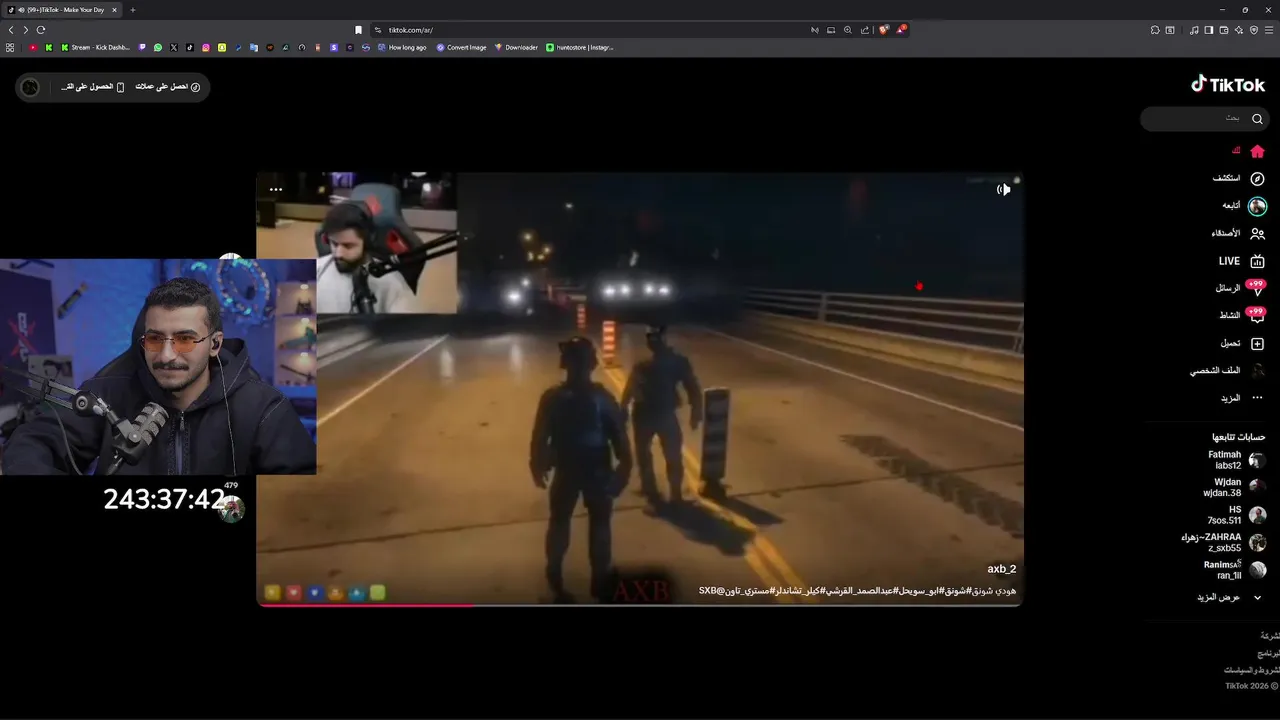Open the browser extensions puzzle icon
This screenshot has width=1280, height=720.
tap(1155, 30)
